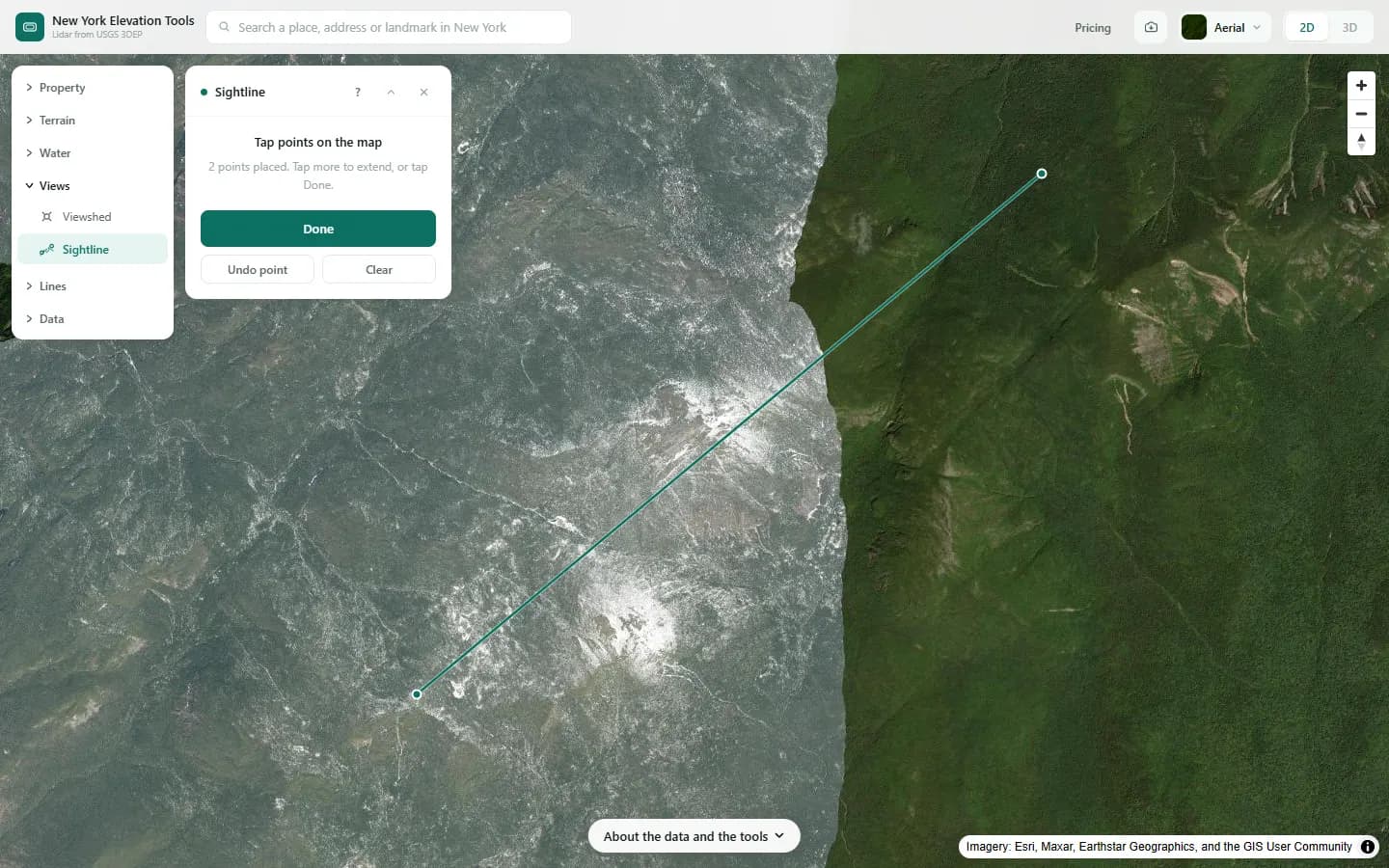This screenshot has height=868, width=1389.
Task: Click the sightline end point at the upper right
Action: coord(1042,174)
